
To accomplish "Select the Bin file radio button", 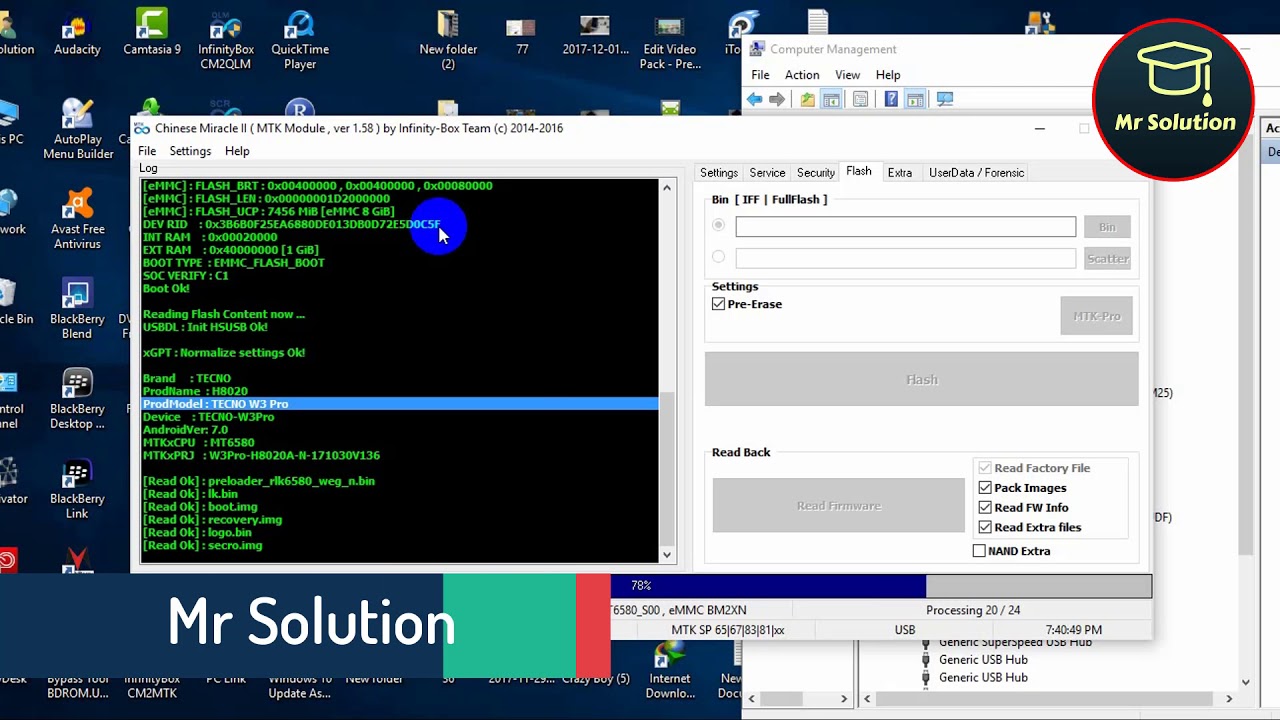I will pyautogui.click(x=718, y=226).
